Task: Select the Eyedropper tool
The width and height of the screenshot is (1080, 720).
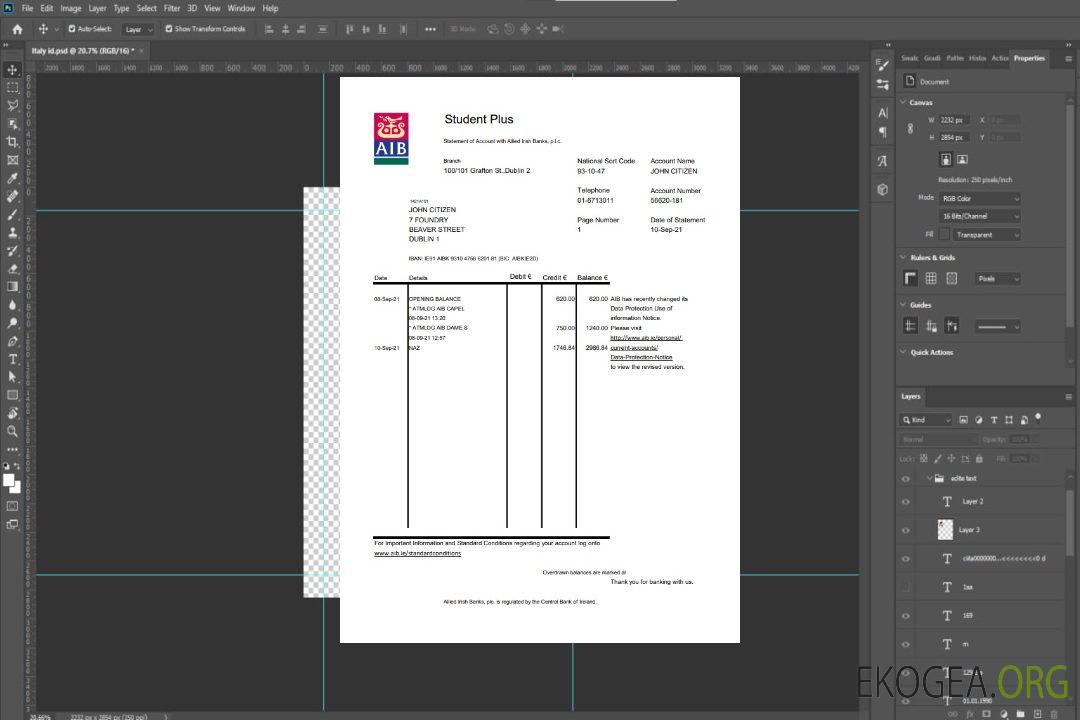Action: [12, 178]
